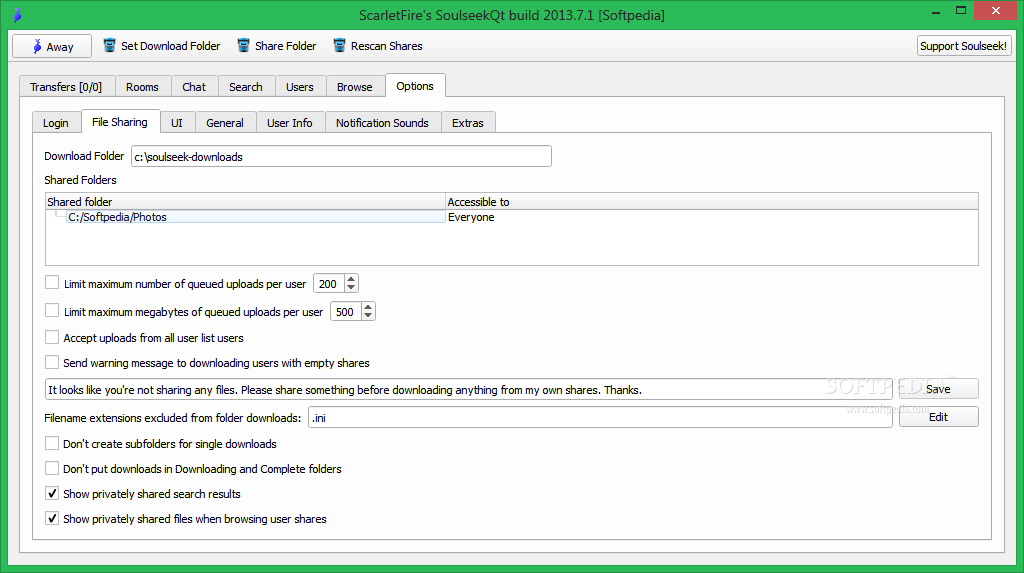Toggle Away status text
This screenshot has width=1024, height=573.
pyautogui.click(x=60, y=47)
